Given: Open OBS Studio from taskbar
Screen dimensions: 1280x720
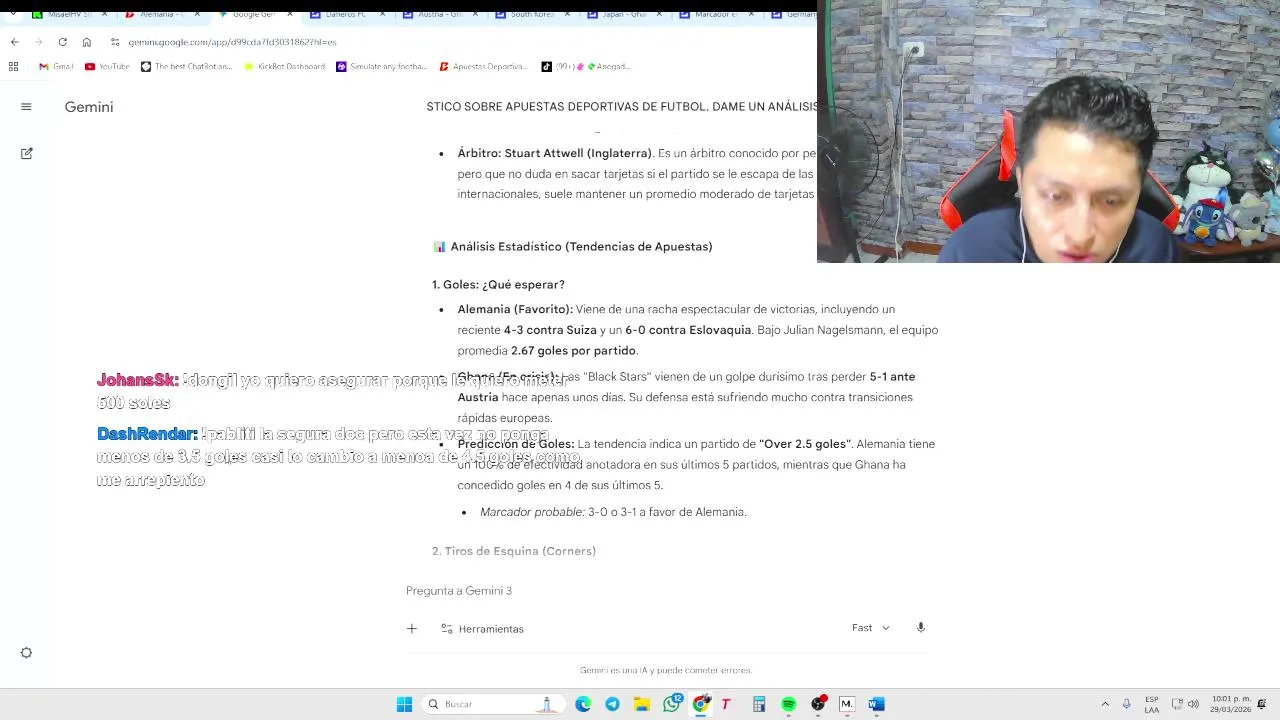Looking at the screenshot, I should pos(818,704).
